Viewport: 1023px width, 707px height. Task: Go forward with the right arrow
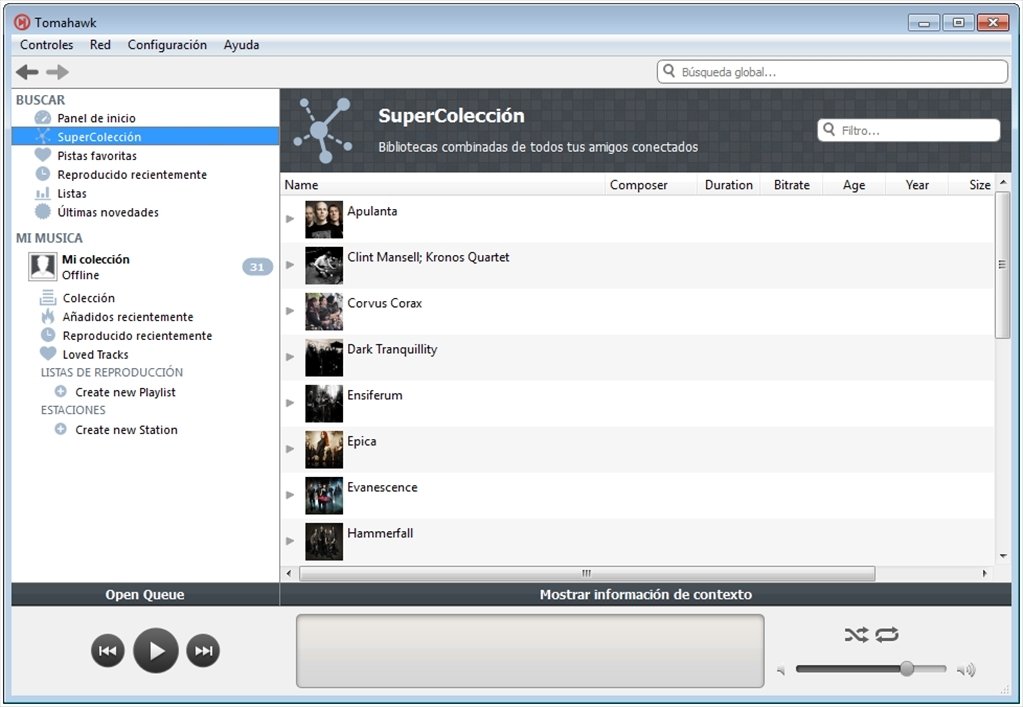pyautogui.click(x=57, y=72)
